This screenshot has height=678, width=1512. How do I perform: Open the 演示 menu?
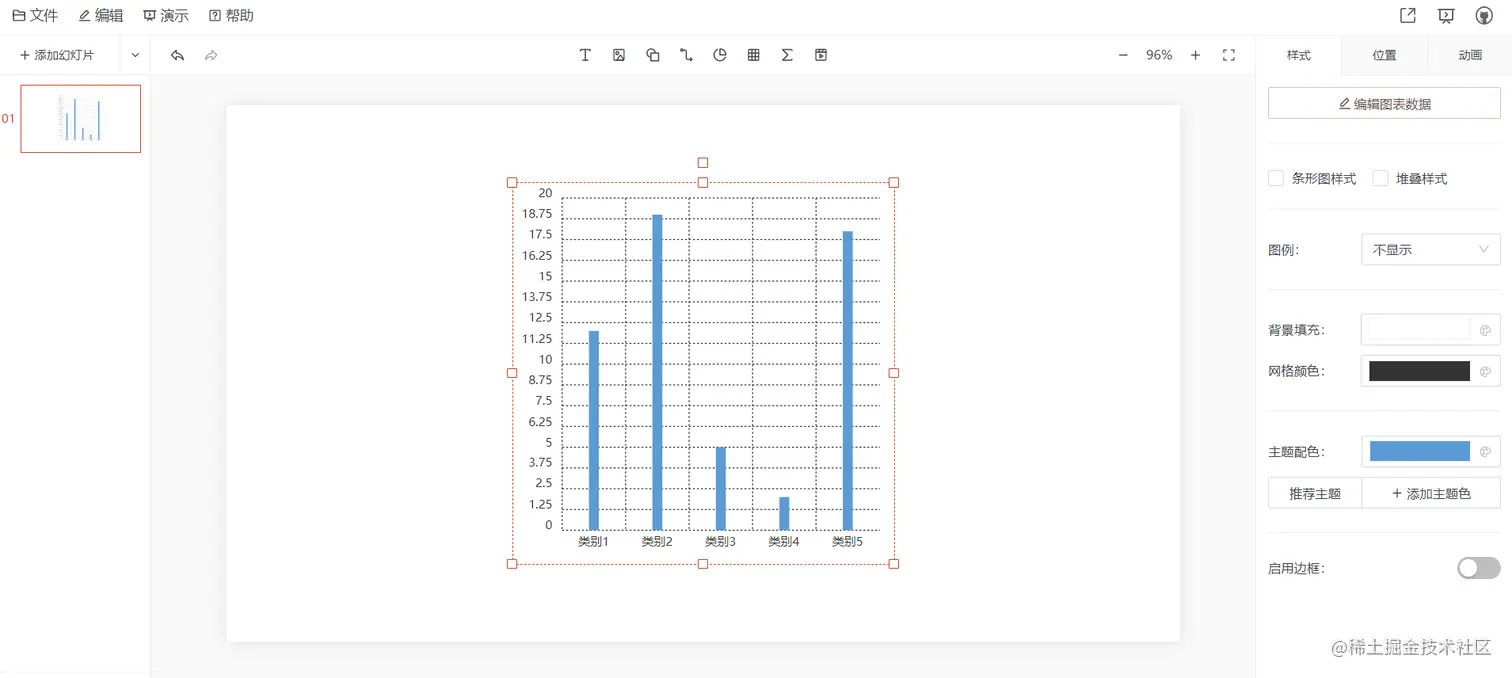click(x=166, y=15)
